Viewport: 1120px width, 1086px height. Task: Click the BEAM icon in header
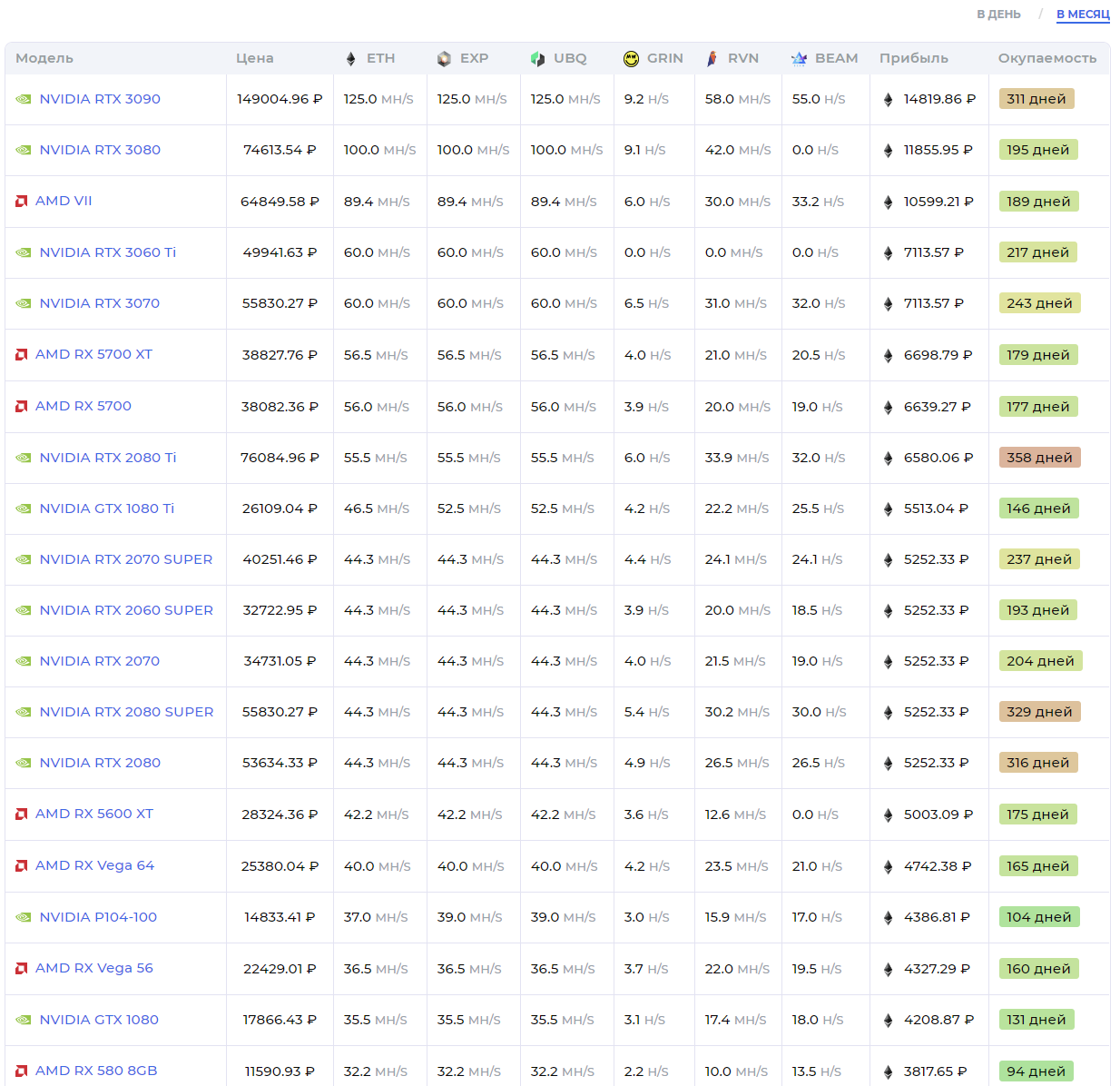799,59
